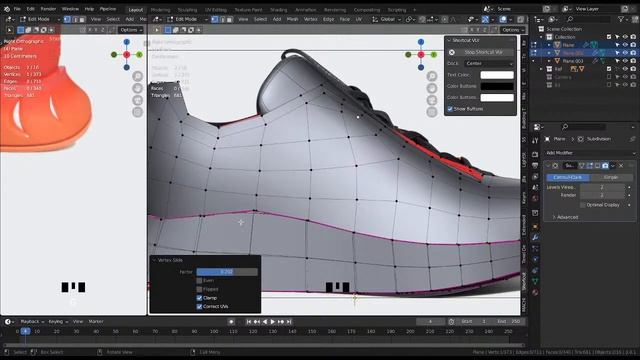Select Plane.003 in the outliner
Viewport: 640px width, 360px height.
pos(573,61)
